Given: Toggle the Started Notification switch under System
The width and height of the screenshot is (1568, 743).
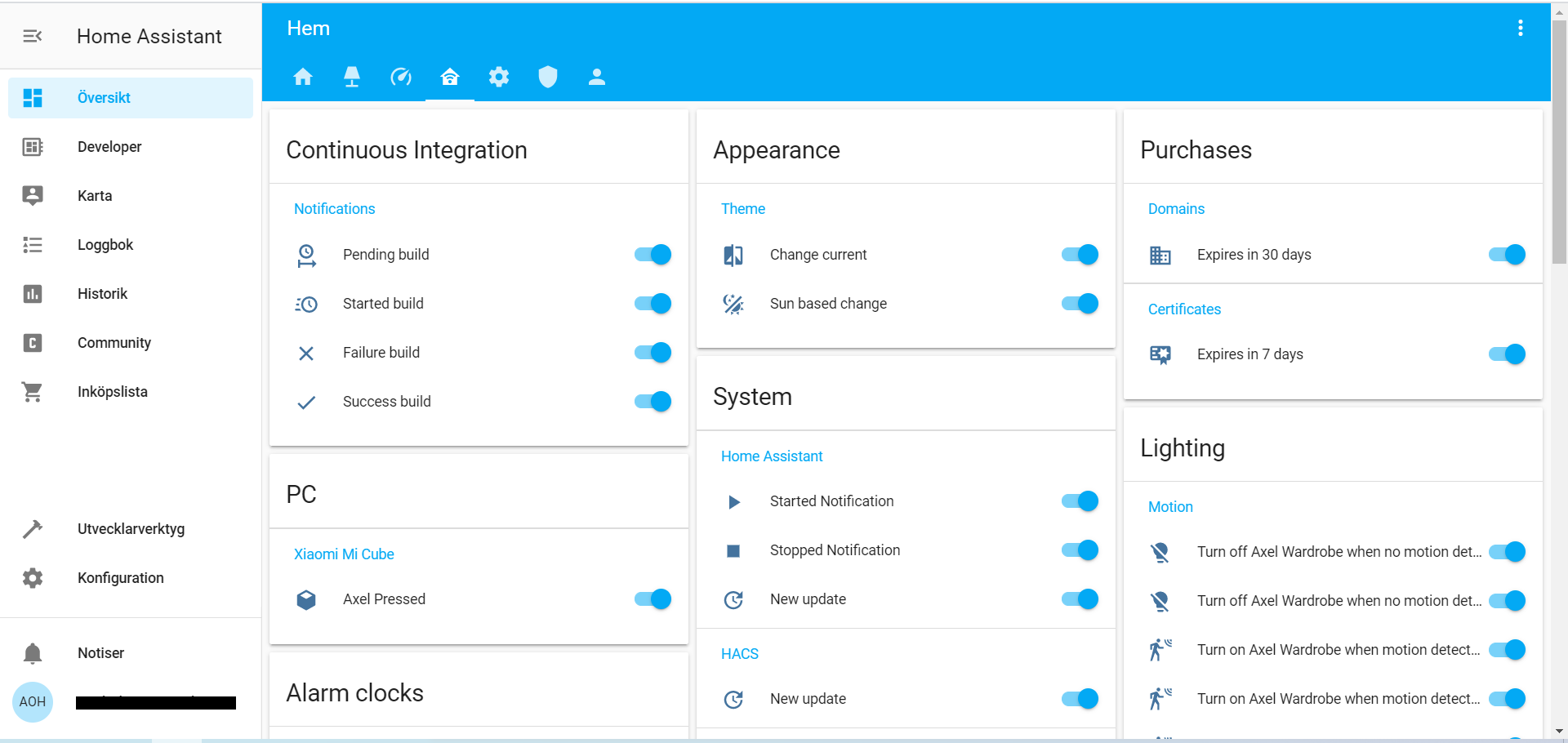Looking at the screenshot, I should click(x=1079, y=501).
